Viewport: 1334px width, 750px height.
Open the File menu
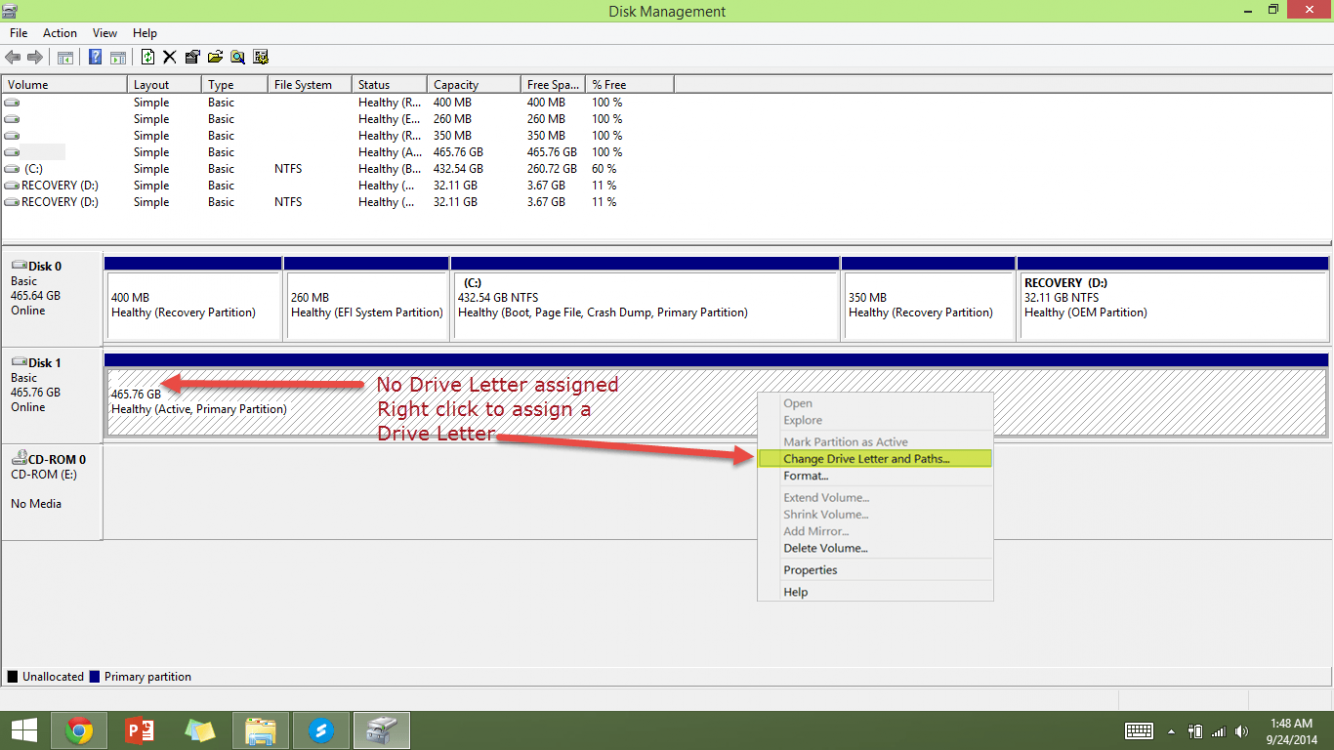19,33
